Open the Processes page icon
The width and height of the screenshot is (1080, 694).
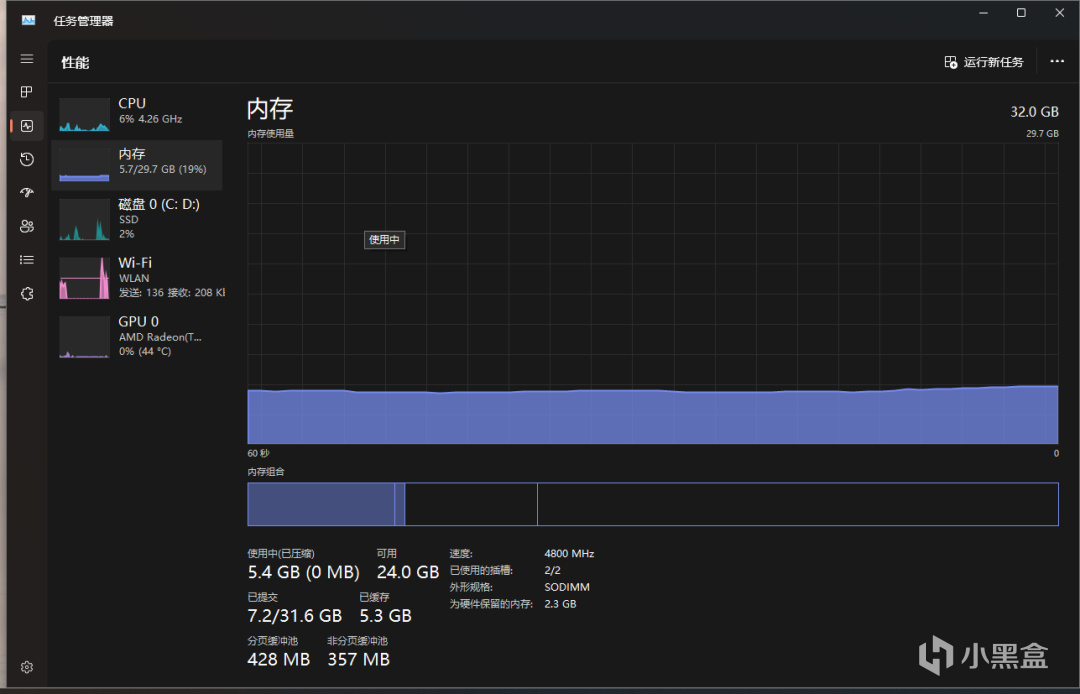[x=27, y=92]
